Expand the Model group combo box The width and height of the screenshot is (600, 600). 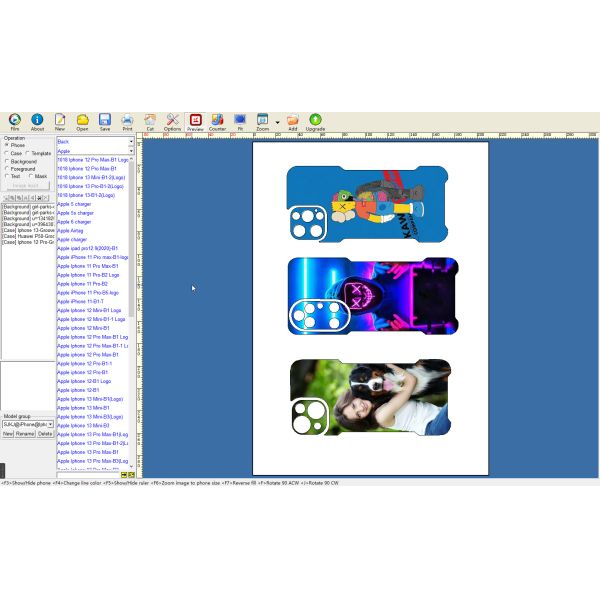[50, 424]
